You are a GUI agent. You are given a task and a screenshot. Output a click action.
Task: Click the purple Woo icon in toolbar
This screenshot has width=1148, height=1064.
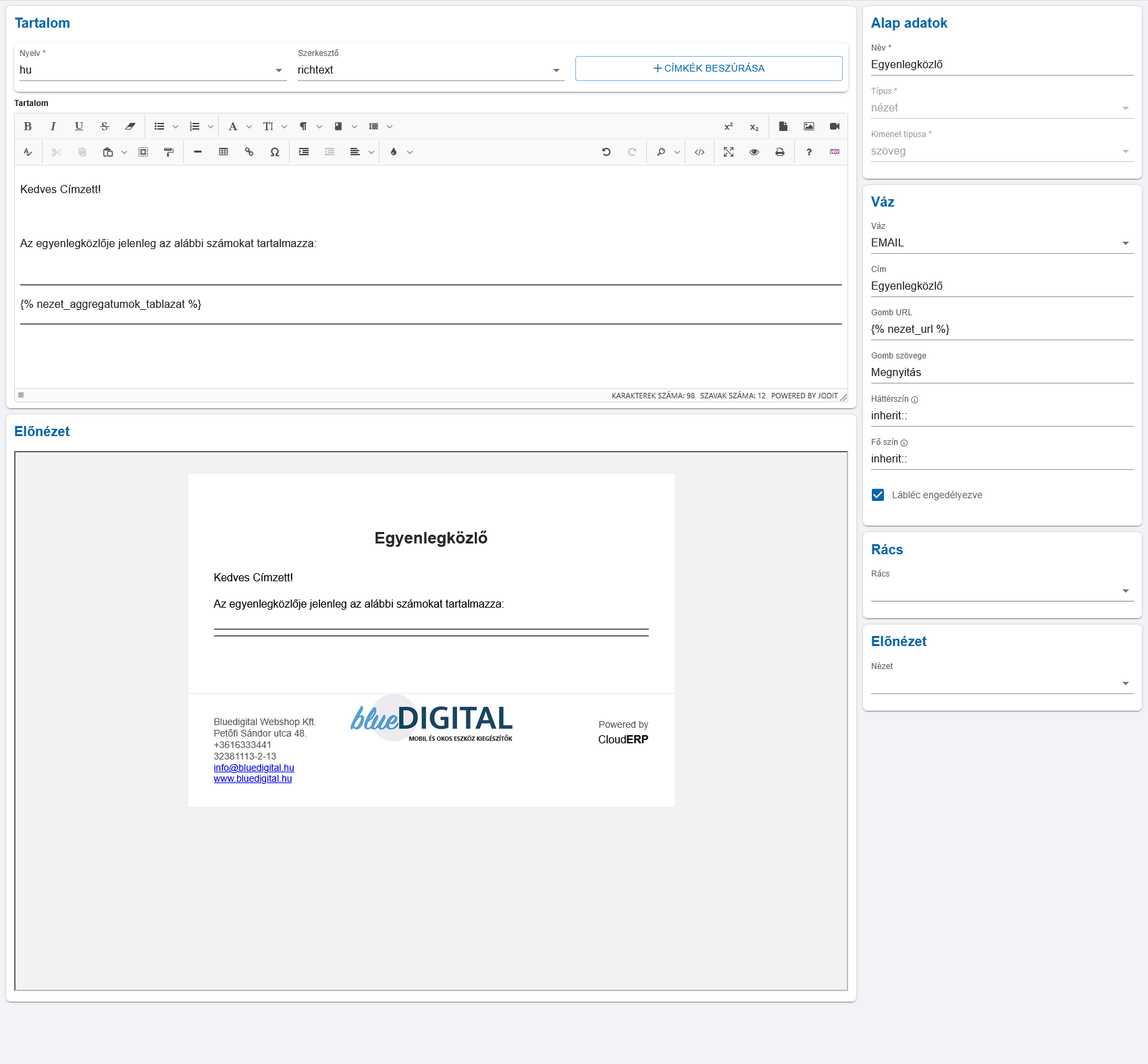tap(835, 152)
